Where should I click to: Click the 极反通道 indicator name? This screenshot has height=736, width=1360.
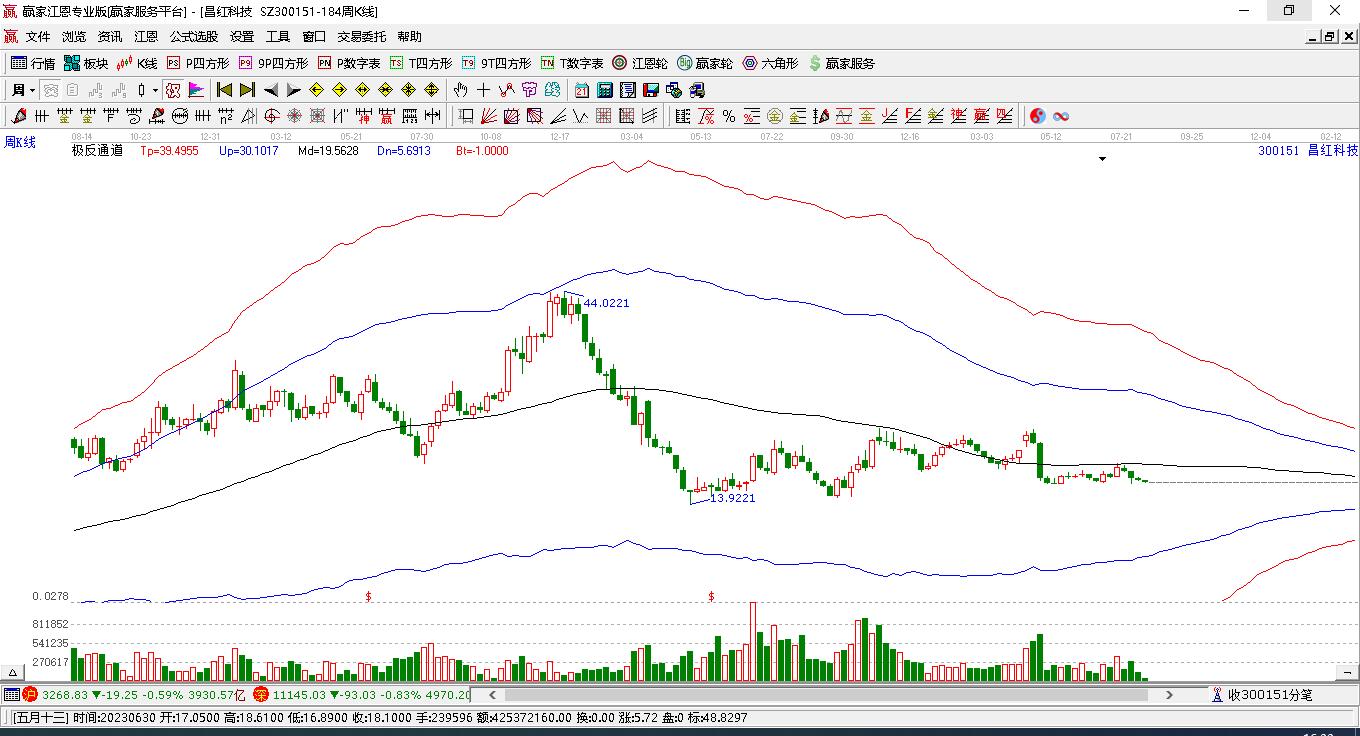coord(97,151)
